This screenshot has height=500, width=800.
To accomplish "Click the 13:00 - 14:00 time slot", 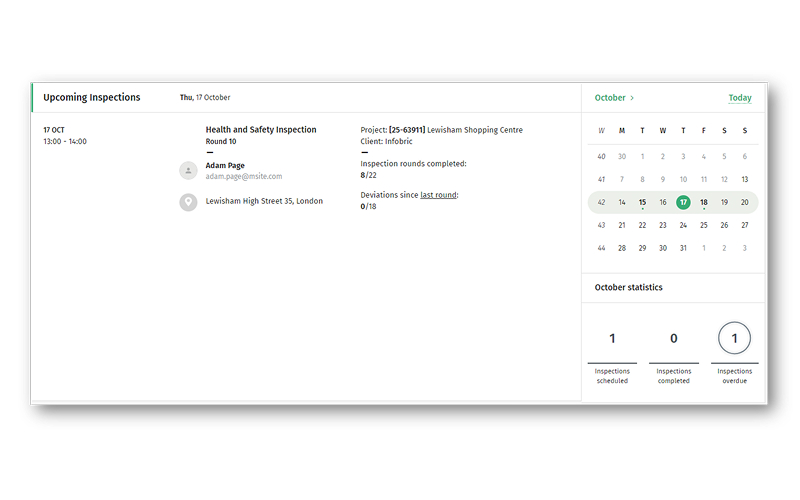I will 65,141.
